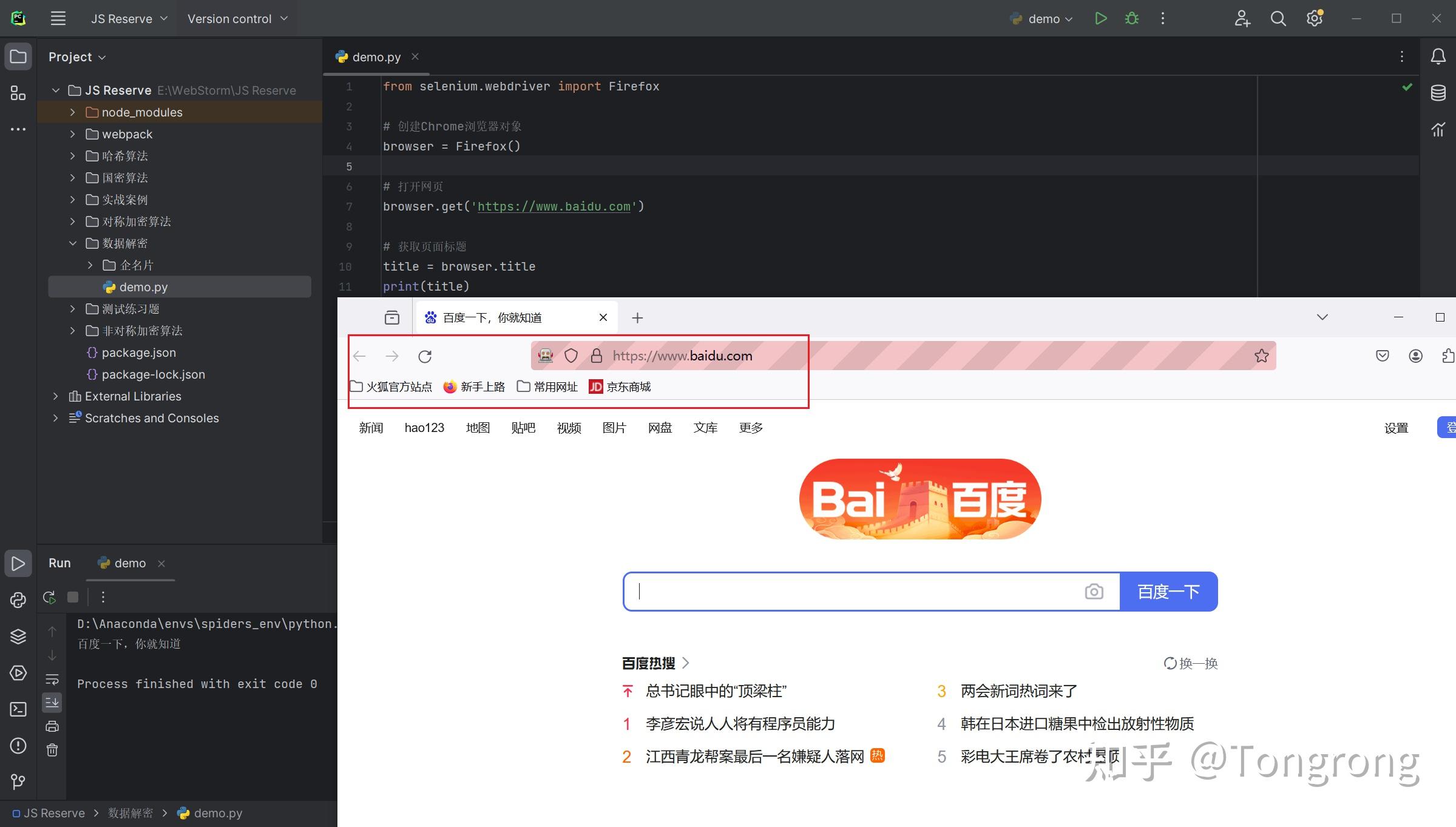The image size is (1456, 827).
Task: Open notifications via the bell icon
Action: [1438, 56]
